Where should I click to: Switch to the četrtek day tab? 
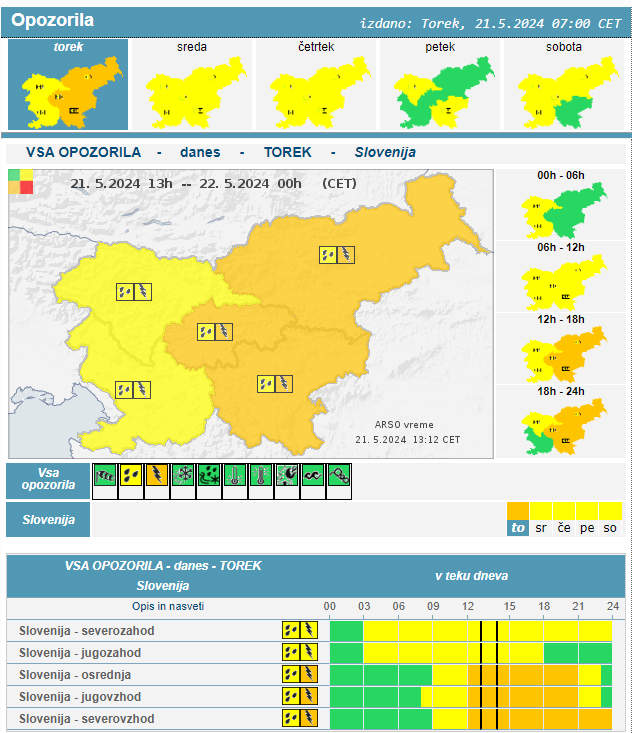pyautogui.click(x=316, y=85)
